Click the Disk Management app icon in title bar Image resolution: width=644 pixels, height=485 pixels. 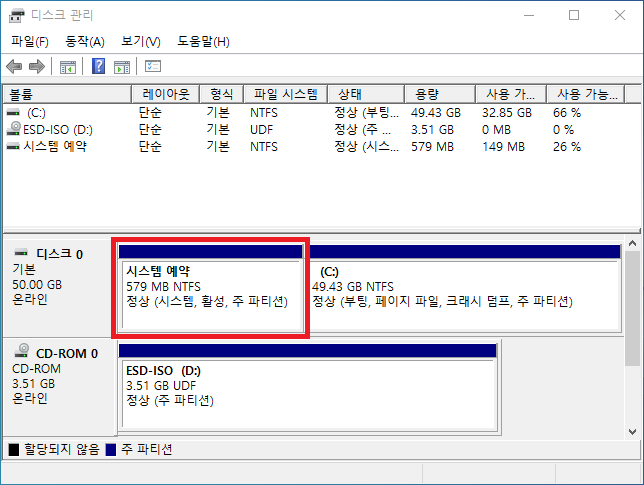point(16,16)
